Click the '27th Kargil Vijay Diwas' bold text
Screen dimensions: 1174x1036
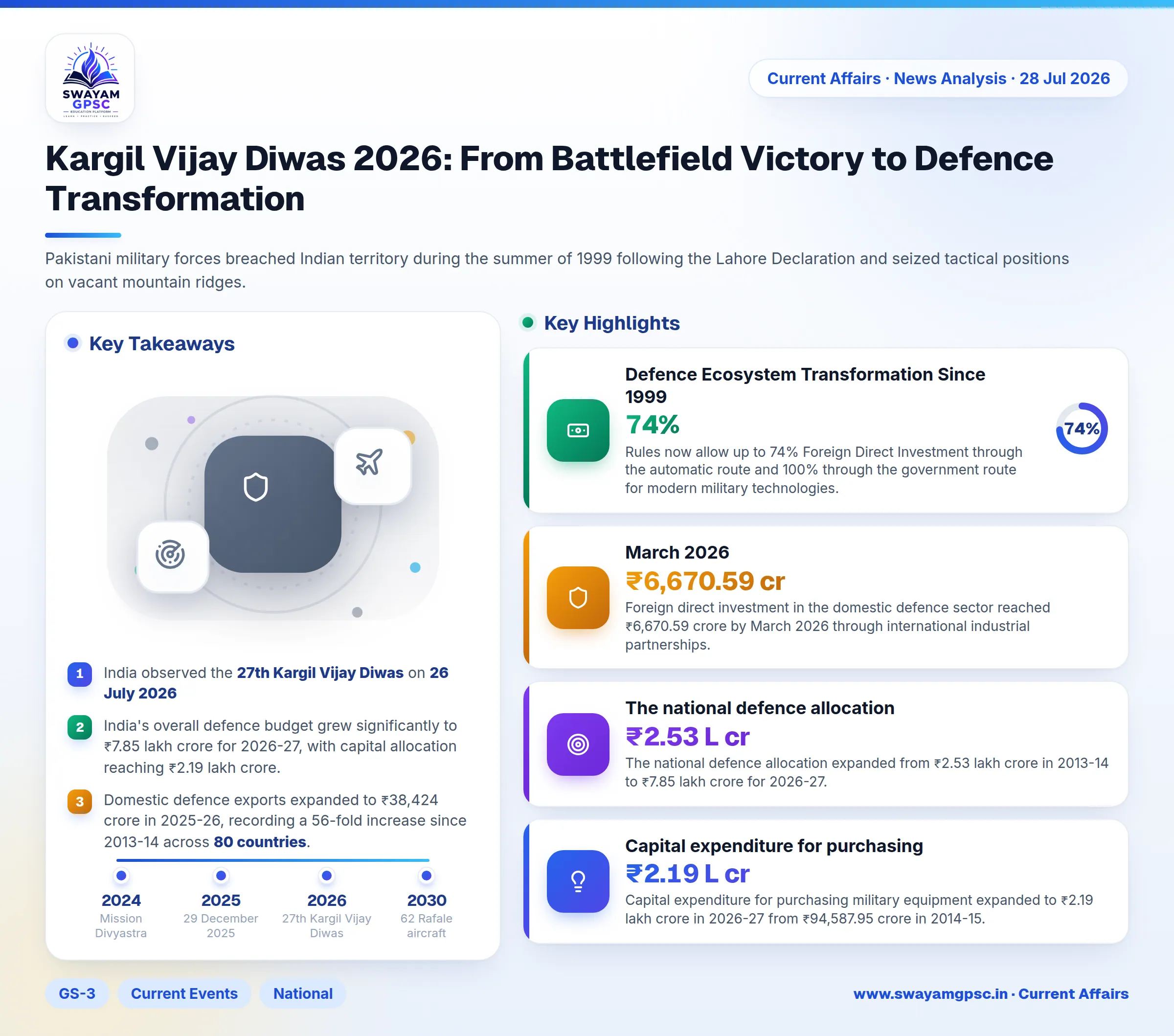pos(320,673)
